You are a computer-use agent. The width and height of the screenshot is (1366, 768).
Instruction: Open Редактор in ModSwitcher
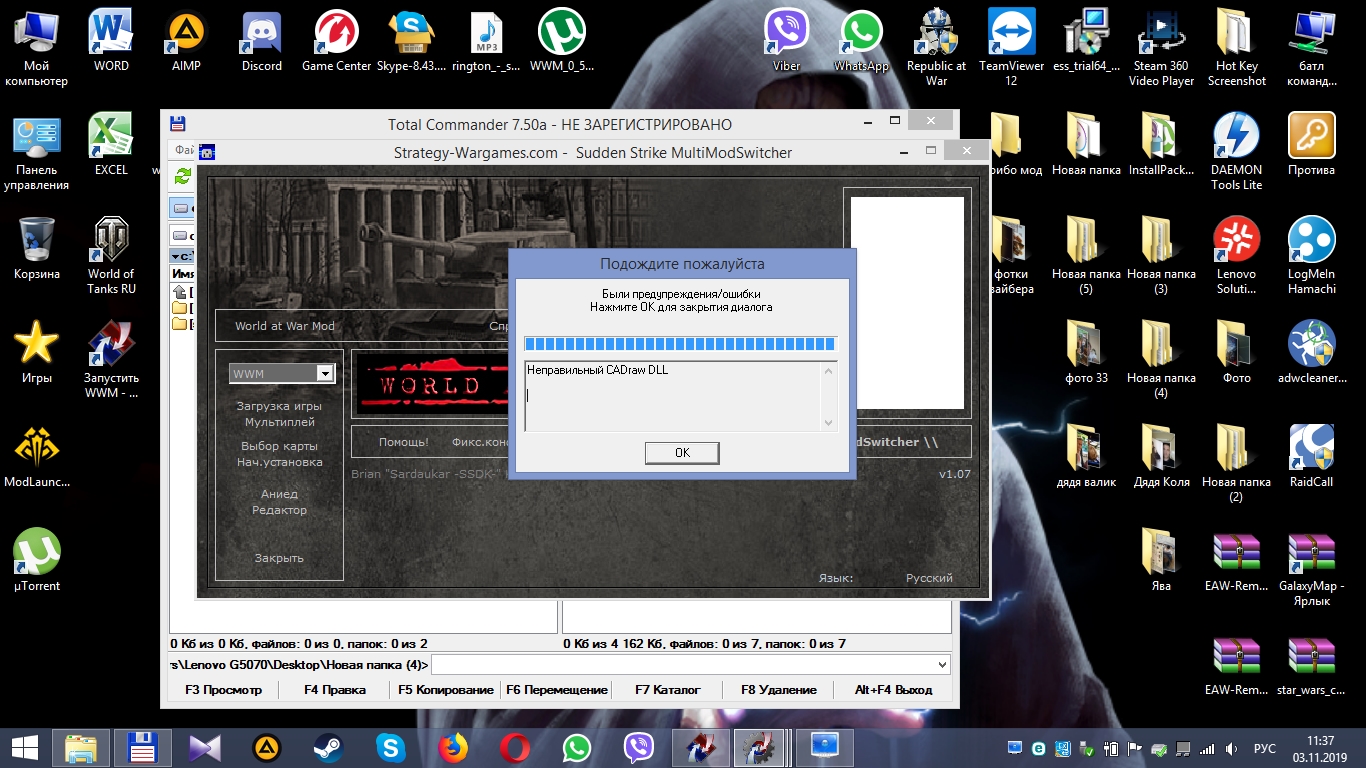[x=279, y=510]
